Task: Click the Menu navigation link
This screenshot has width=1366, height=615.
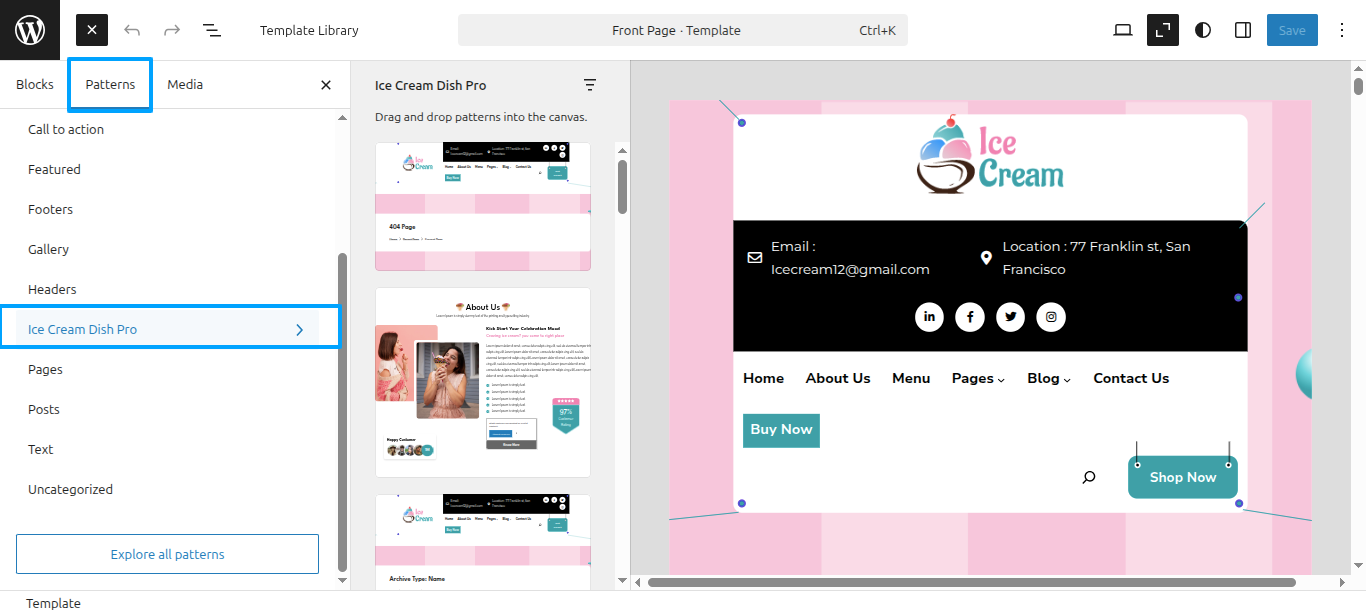Action: pos(911,378)
